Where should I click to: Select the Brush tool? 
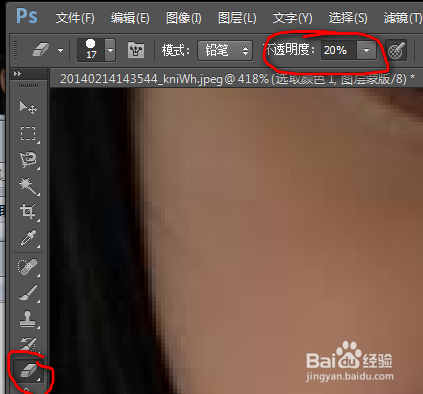(28, 293)
